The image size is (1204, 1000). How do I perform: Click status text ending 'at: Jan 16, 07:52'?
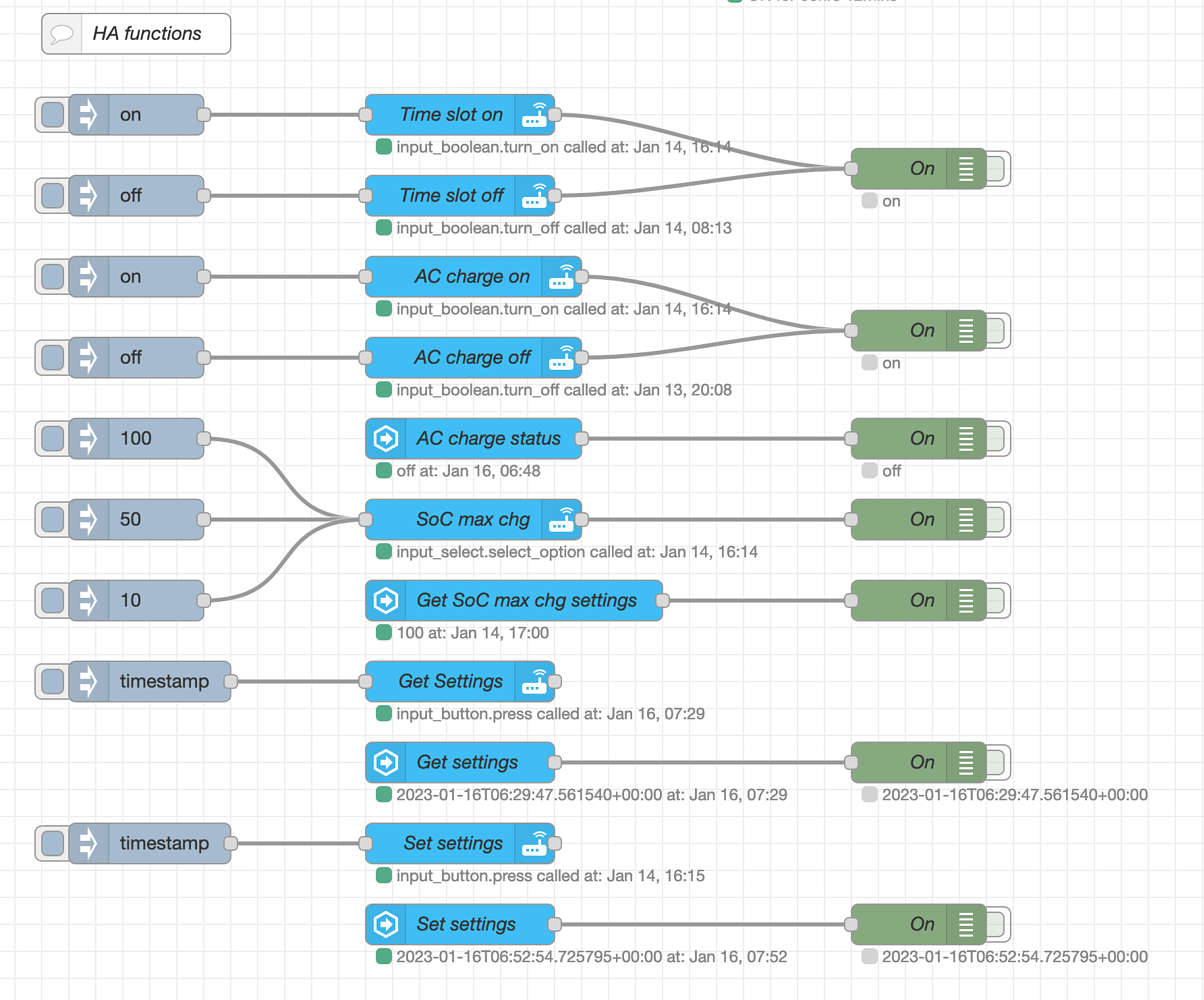click(x=591, y=956)
